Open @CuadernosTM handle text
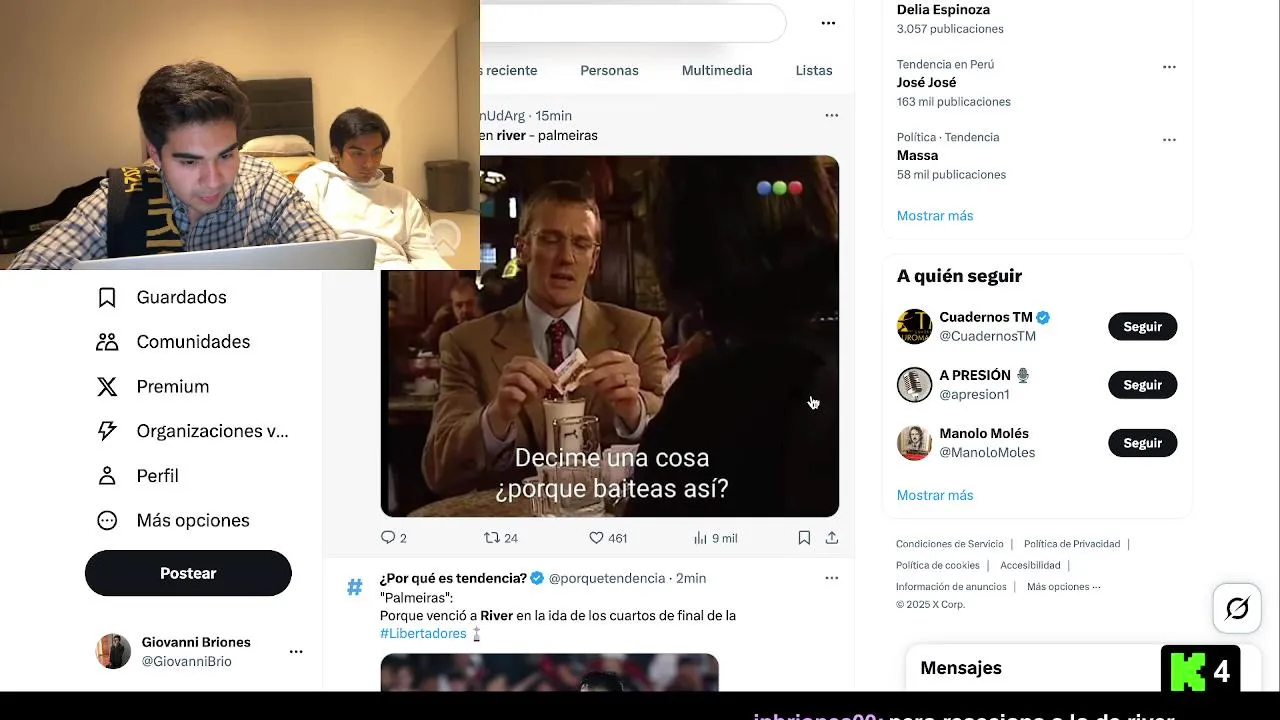Image resolution: width=1280 pixels, height=720 pixels. 987,336
